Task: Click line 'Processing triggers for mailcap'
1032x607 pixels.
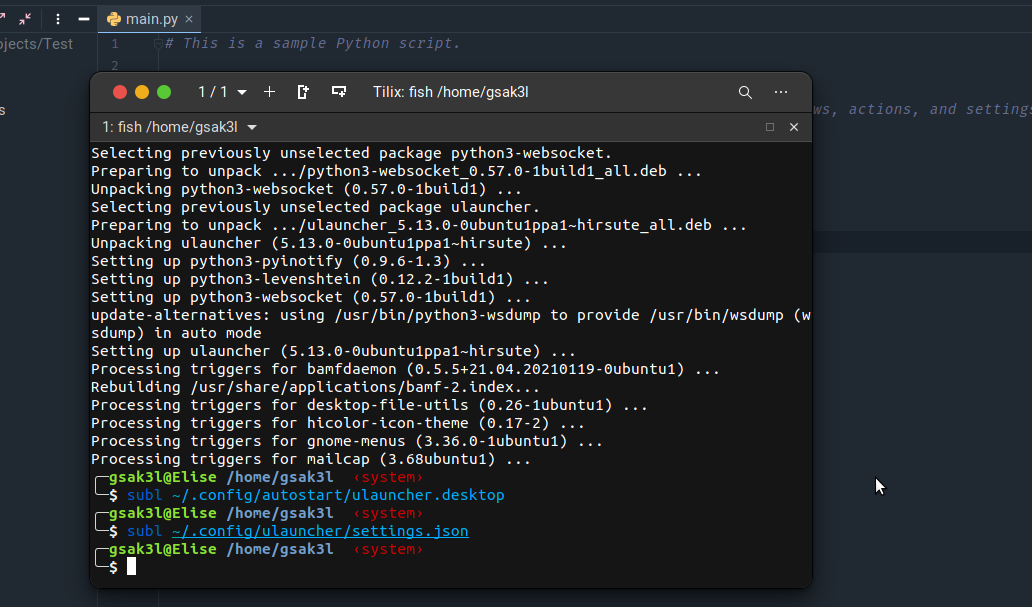Action: (311, 459)
